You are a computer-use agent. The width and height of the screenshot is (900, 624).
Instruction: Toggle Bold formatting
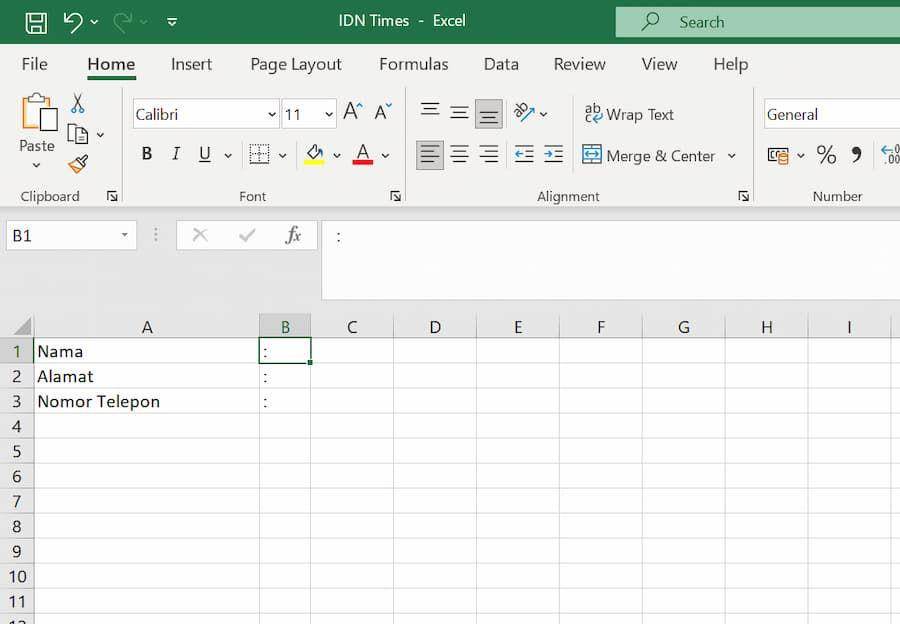point(147,154)
